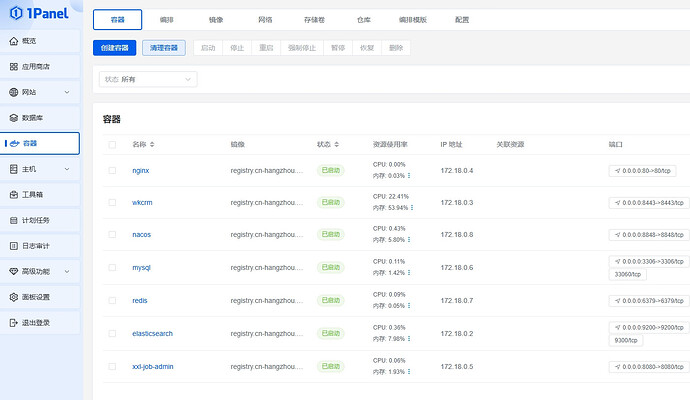The width and height of the screenshot is (690, 400).
Task: Open redis resource usage more dots
Action: click(409, 306)
